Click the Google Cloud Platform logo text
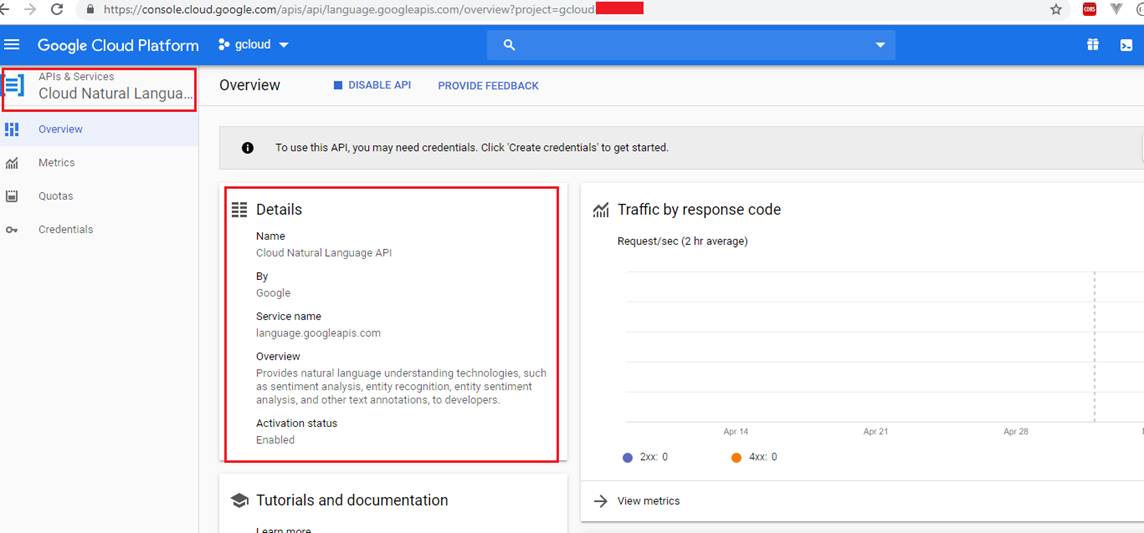The image size is (1144, 533). (x=118, y=45)
